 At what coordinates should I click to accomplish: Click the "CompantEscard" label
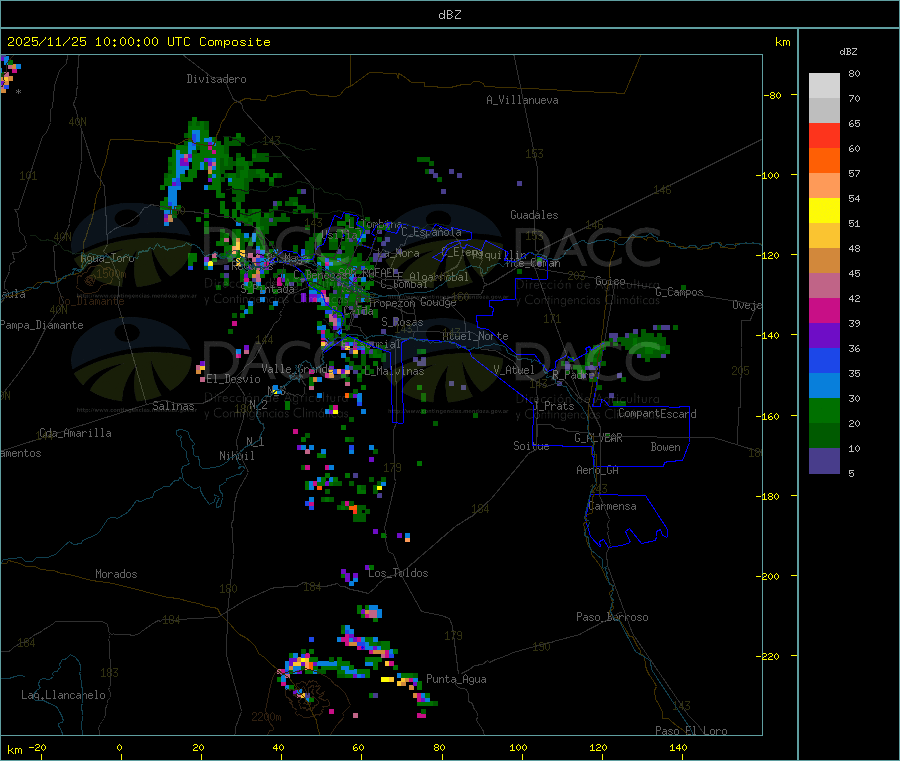coord(657,414)
